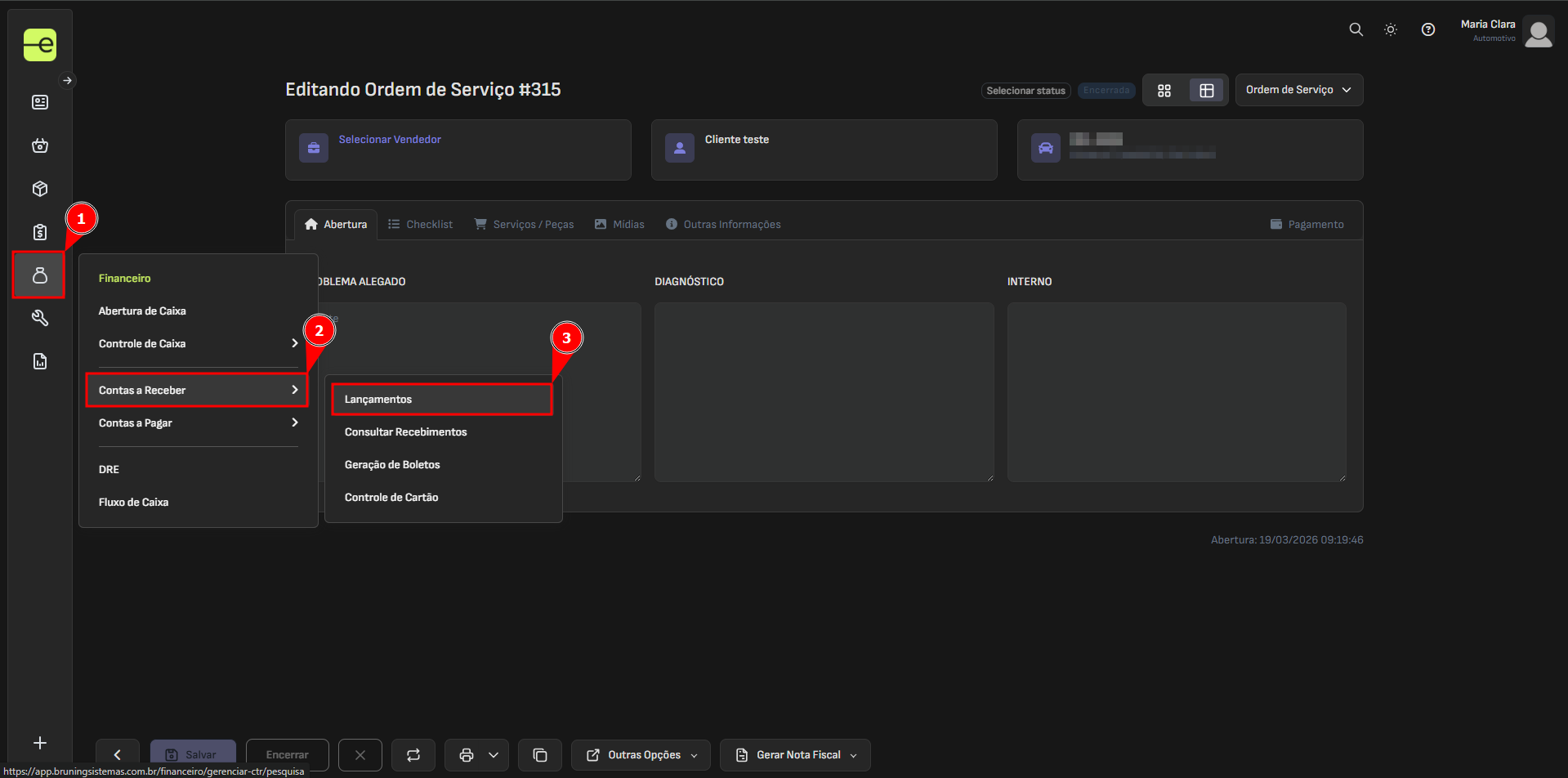Image resolution: width=1568 pixels, height=778 pixels.
Task: Open the Financeiro money bag sidebar icon
Action: pyautogui.click(x=39, y=275)
